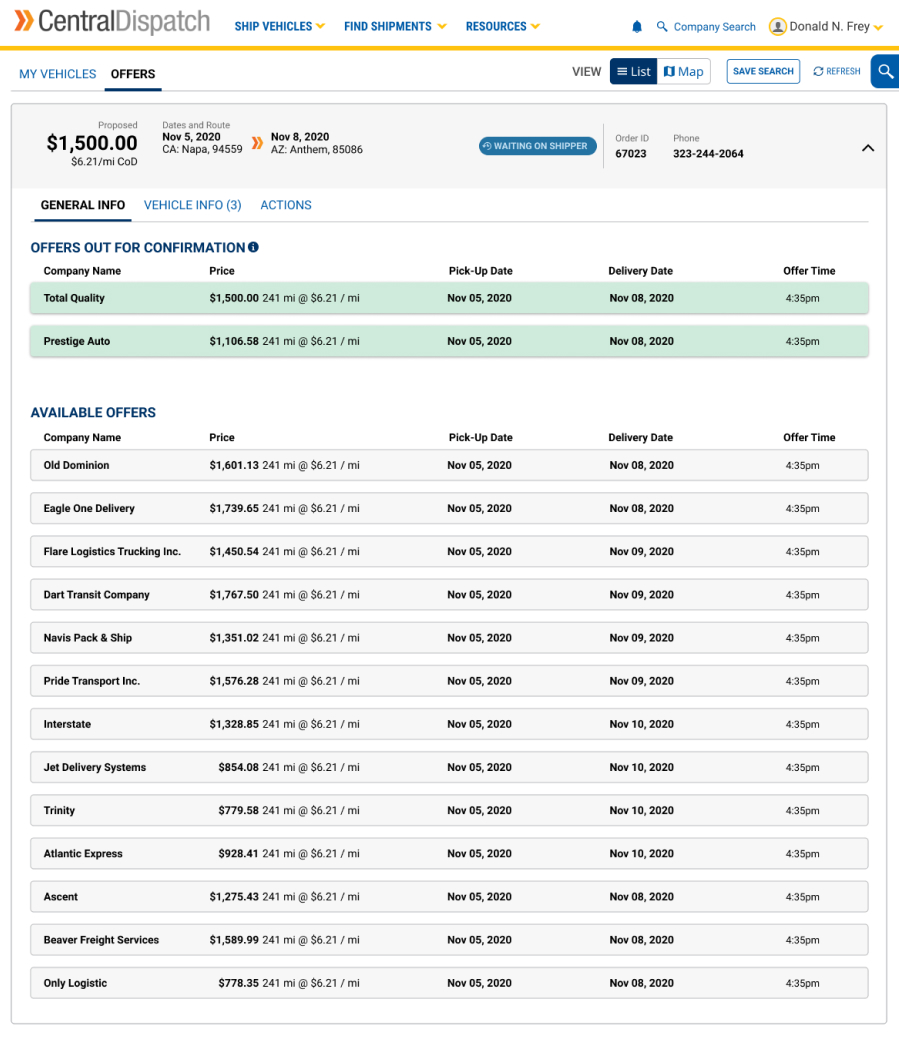The width and height of the screenshot is (899, 1061).
Task: Switch to the Actions tab
Action: coord(286,205)
